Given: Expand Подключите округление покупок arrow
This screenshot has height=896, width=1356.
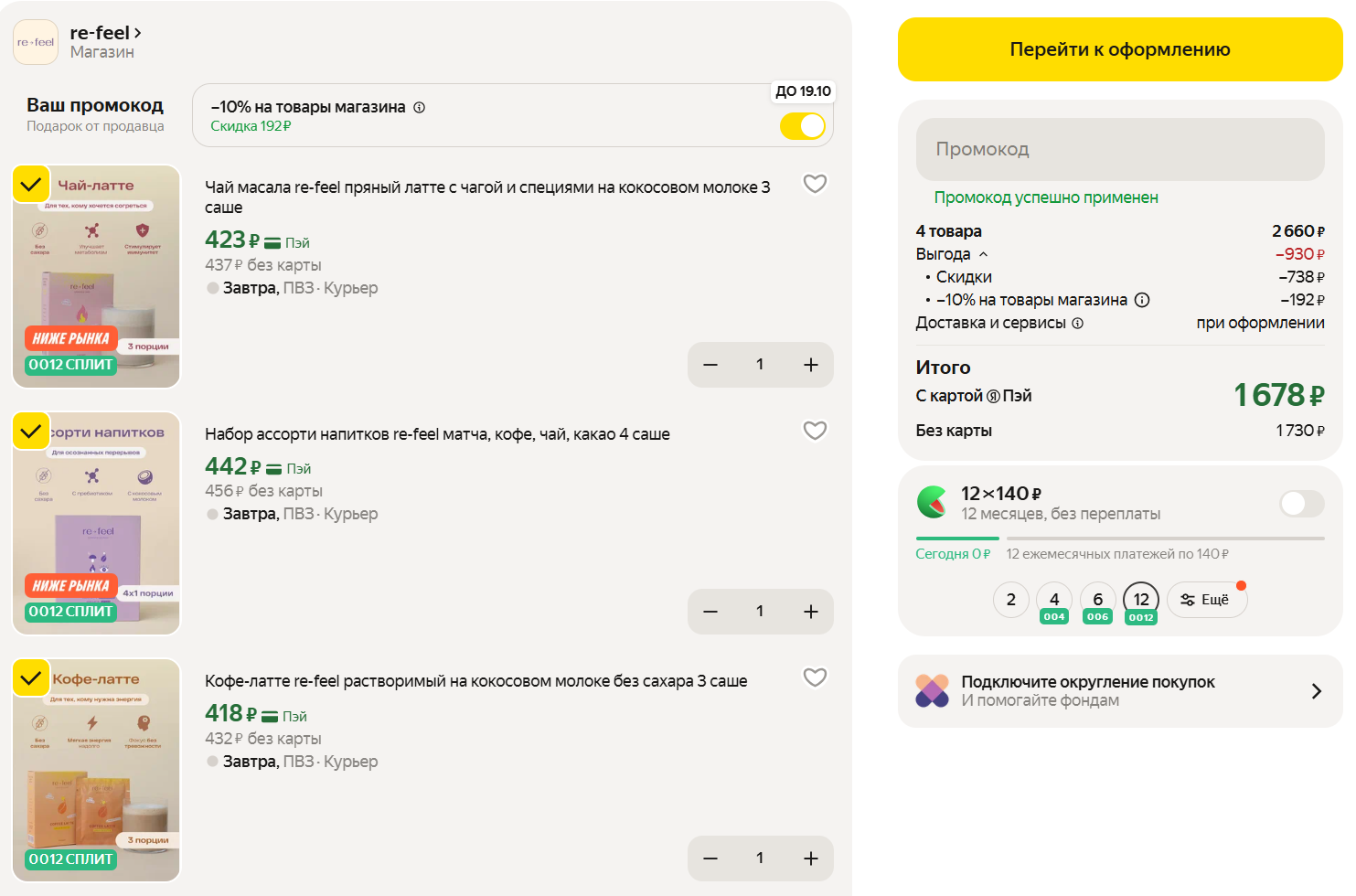Looking at the screenshot, I should coord(1316,691).
